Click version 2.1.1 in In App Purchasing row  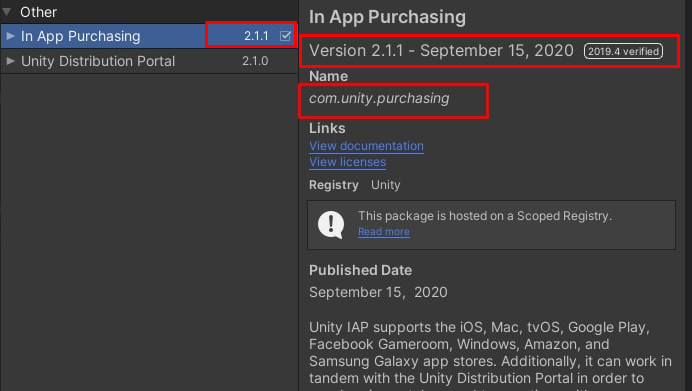[256, 36]
